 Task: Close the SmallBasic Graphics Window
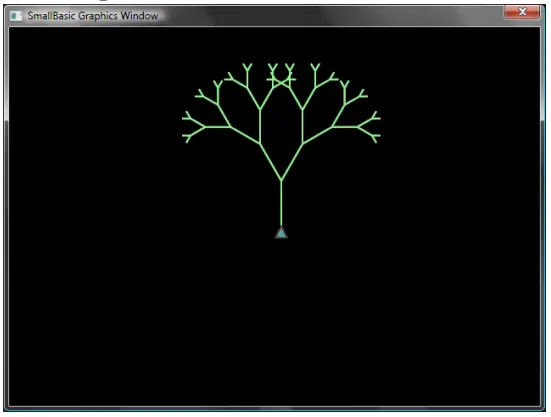(x=522, y=12)
